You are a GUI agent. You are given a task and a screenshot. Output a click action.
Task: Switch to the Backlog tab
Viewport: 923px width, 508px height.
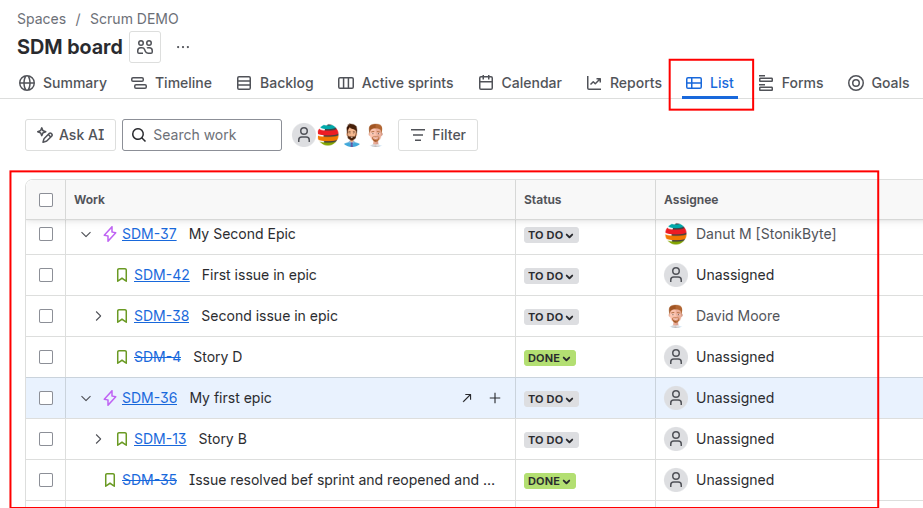coord(275,83)
